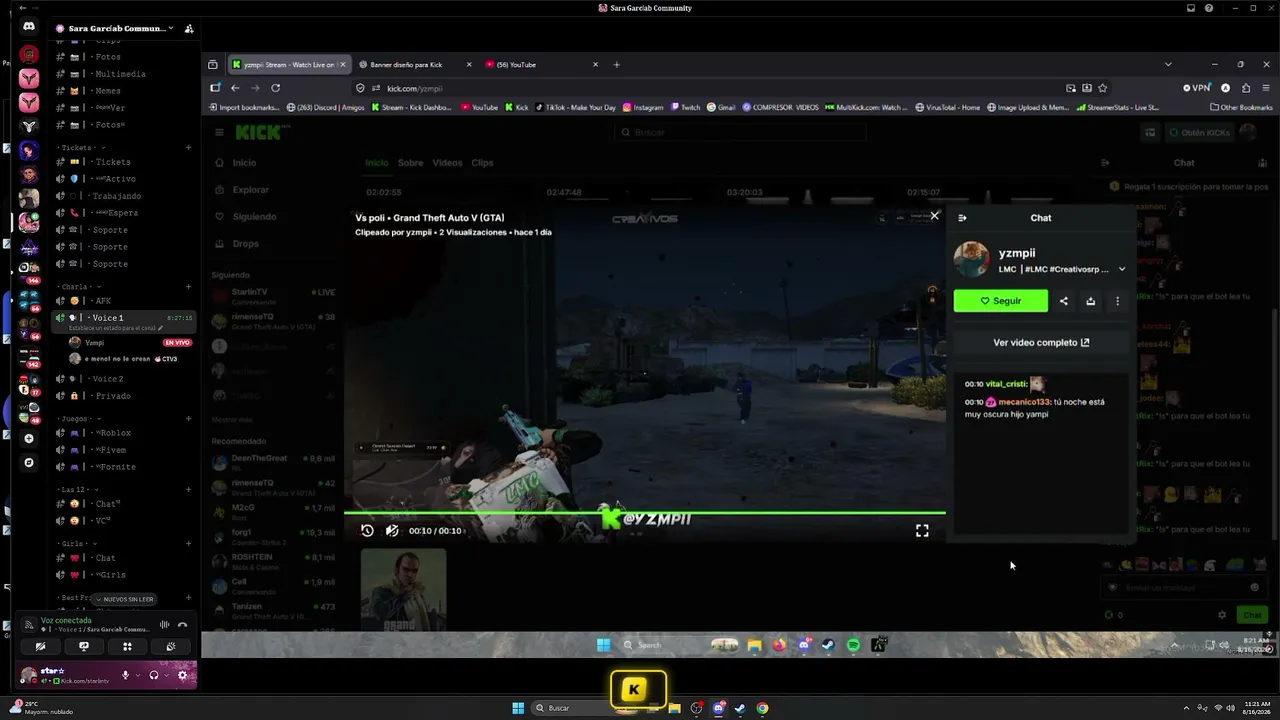
Task: Open headphone output options arrow
Action: coord(165,675)
